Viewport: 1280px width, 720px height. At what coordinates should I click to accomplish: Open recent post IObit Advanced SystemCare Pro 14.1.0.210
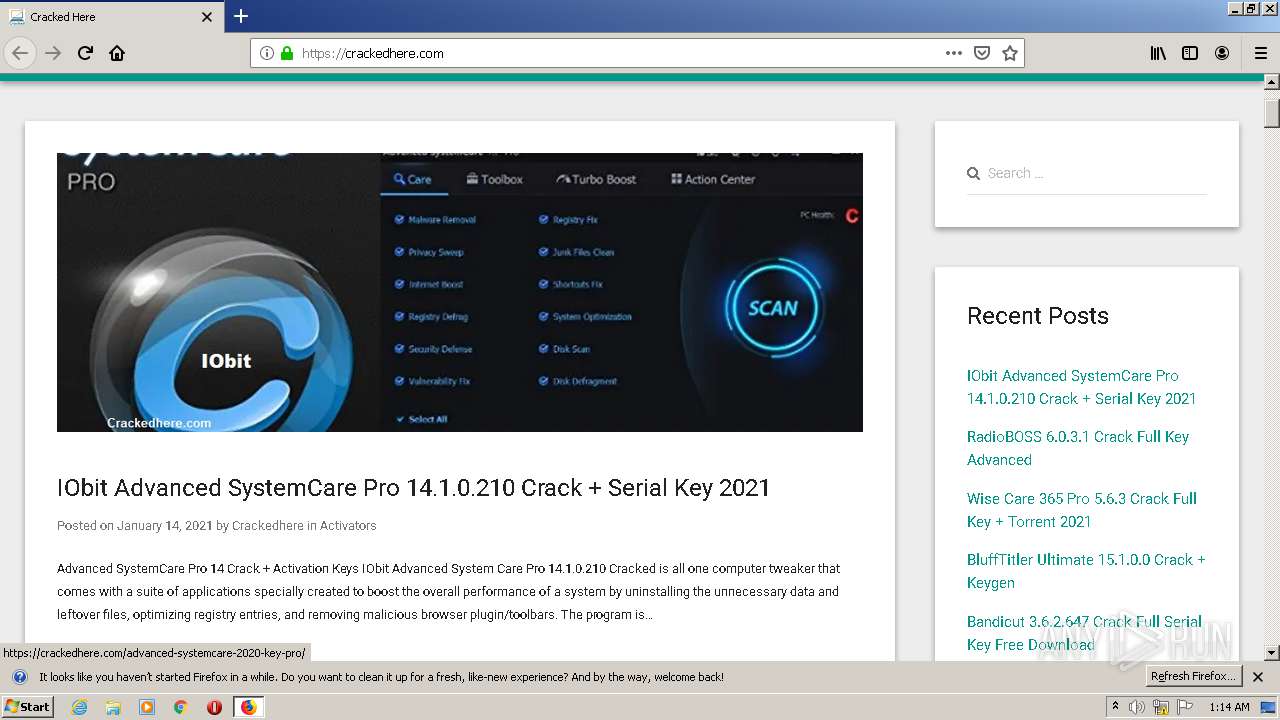pyautogui.click(x=1081, y=387)
